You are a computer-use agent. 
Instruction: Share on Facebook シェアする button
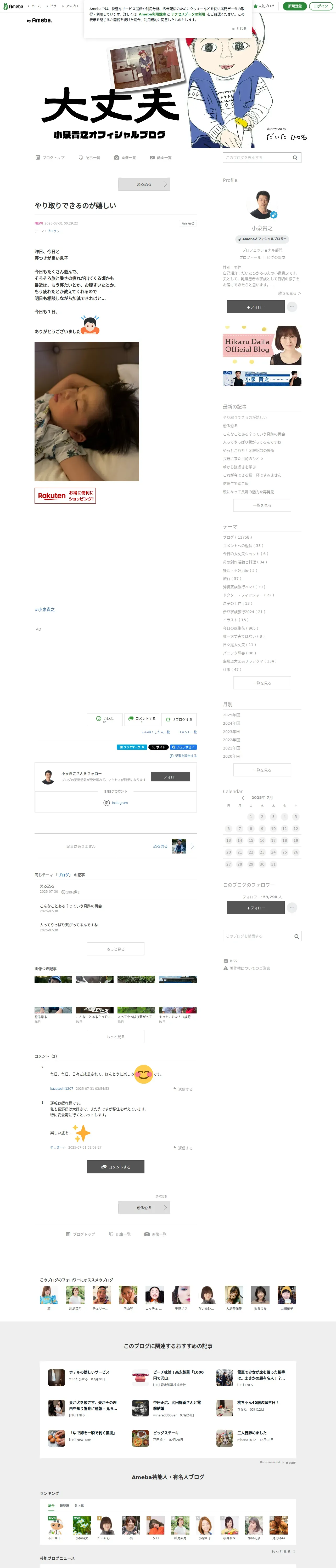[183, 747]
